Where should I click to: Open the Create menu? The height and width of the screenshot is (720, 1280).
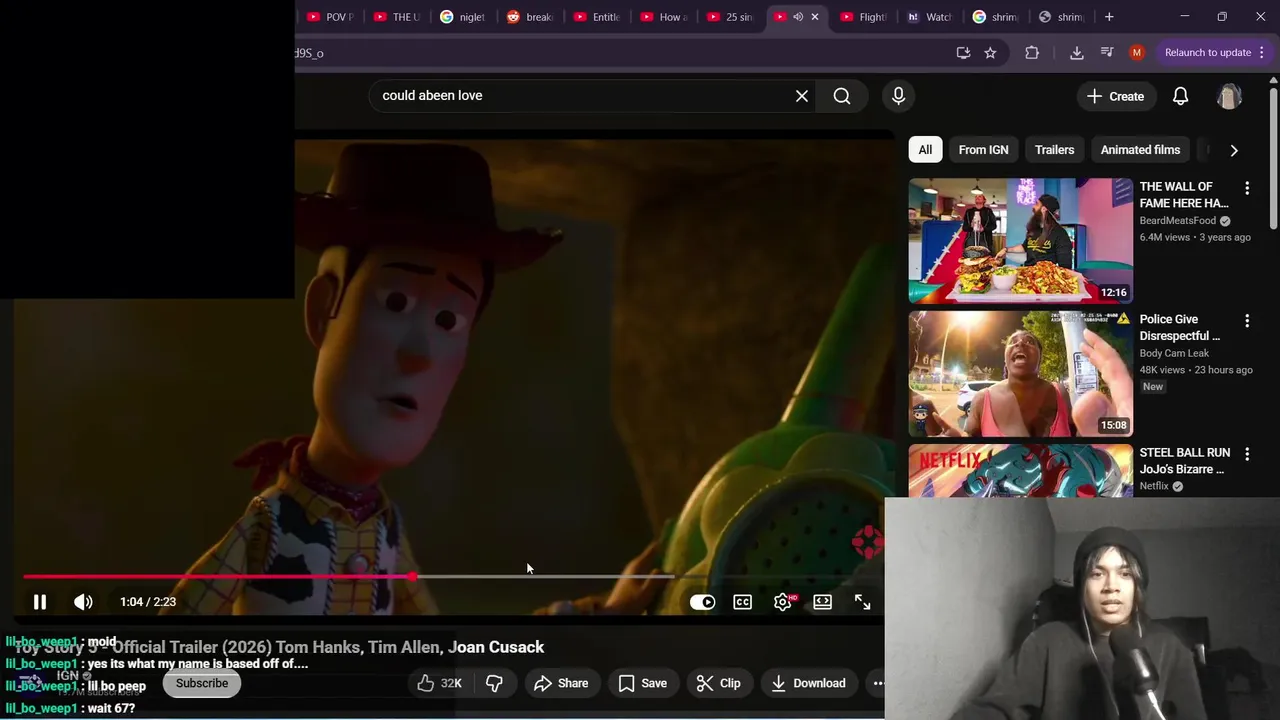tap(1115, 96)
